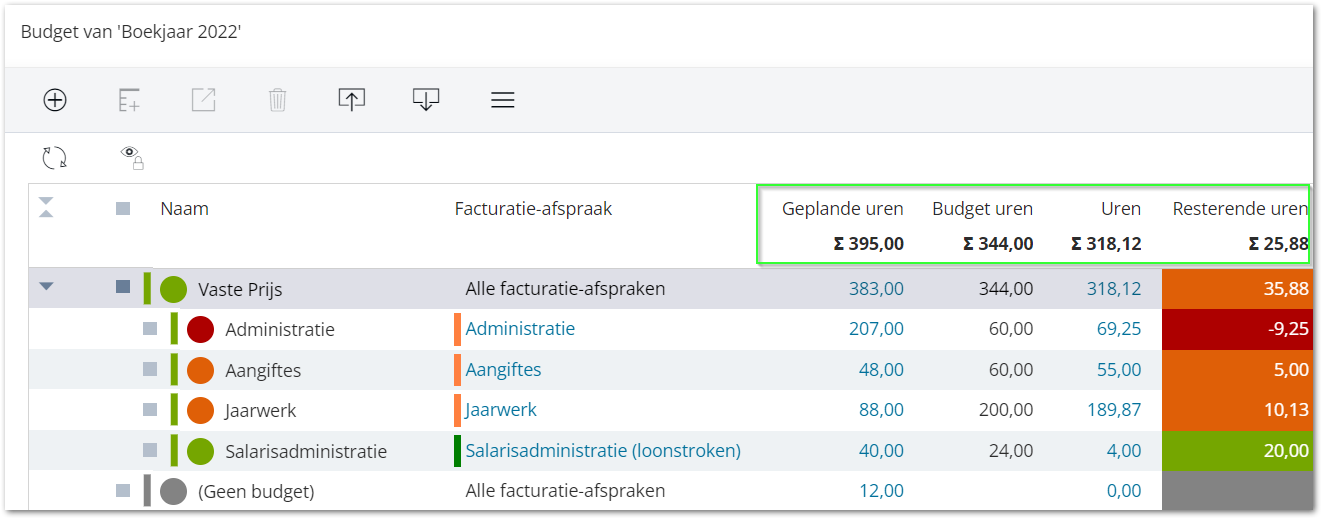The image size is (1322, 519).
Task: Click the download arrow icon
Action: click(x=426, y=100)
